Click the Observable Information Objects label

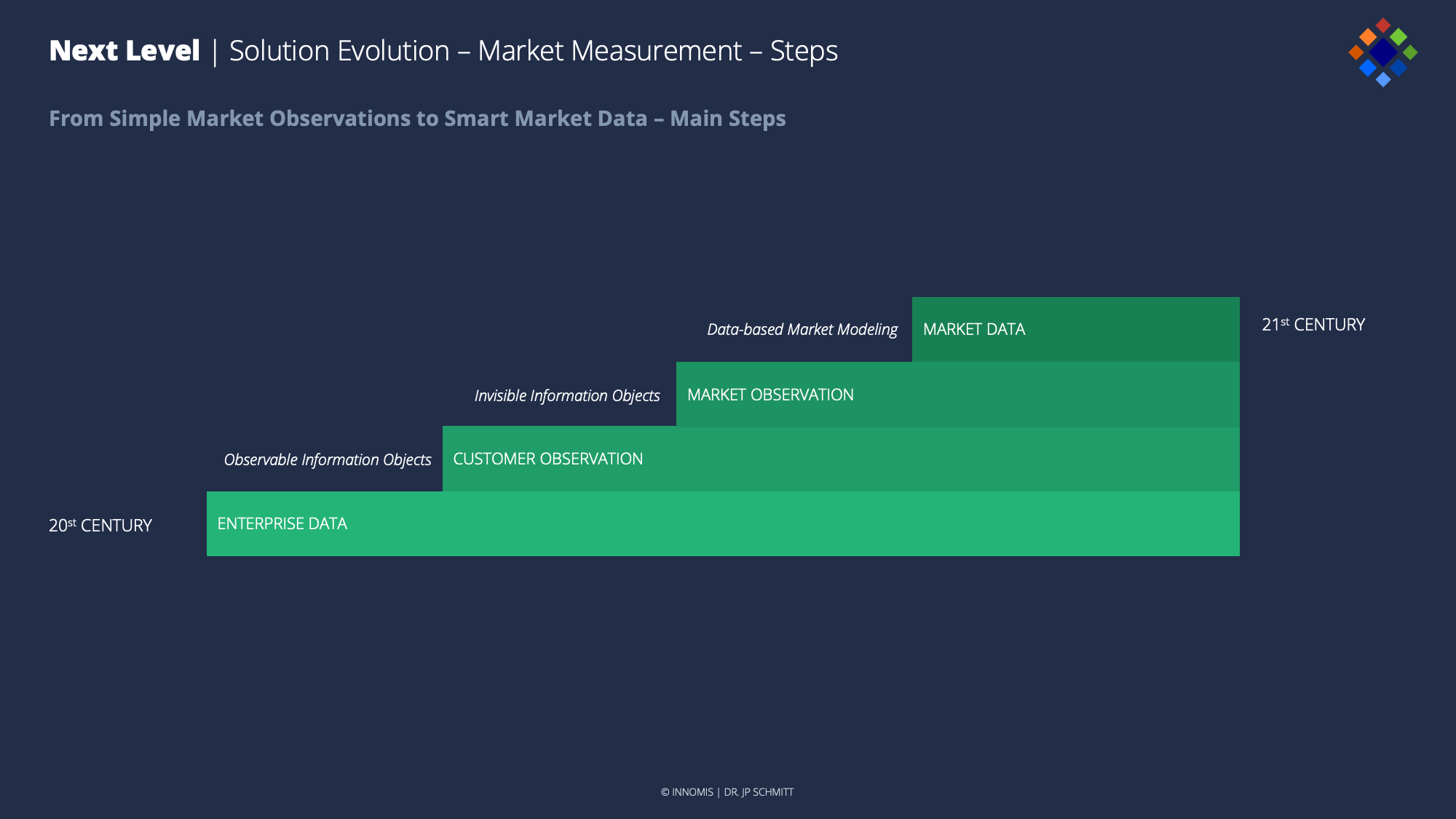pyautogui.click(x=328, y=459)
